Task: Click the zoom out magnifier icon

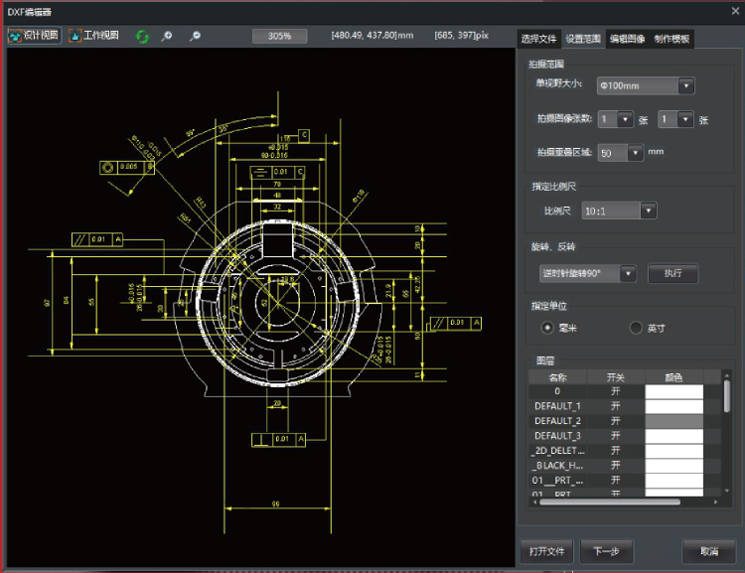Action: 195,36
